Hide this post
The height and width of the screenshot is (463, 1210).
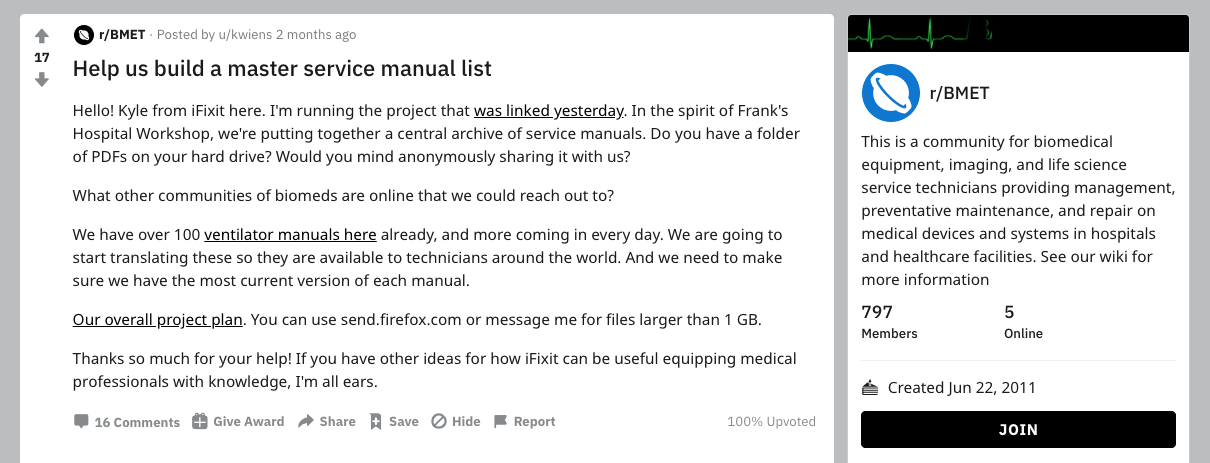[456, 422]
